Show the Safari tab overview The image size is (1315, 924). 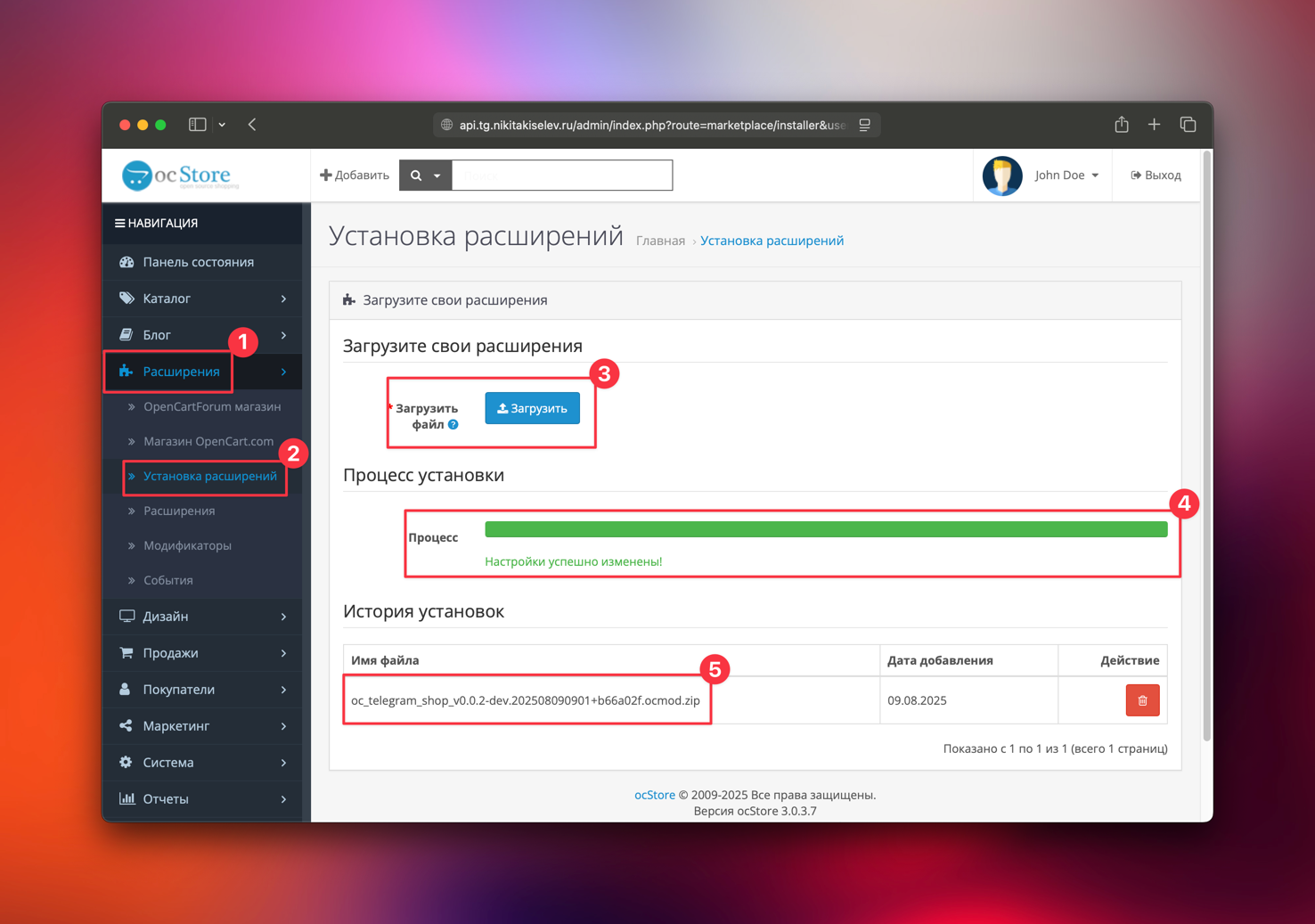pyautogui.click(x=1188, y=125)
